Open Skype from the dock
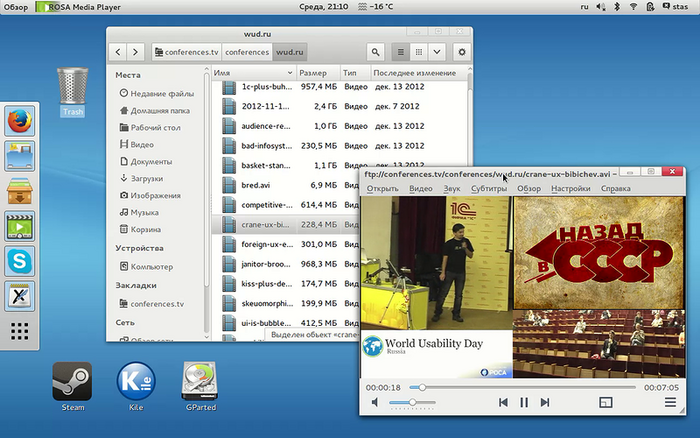Viewport: 700px width, 438px height. pyautogui.click(x=19, y=261)
